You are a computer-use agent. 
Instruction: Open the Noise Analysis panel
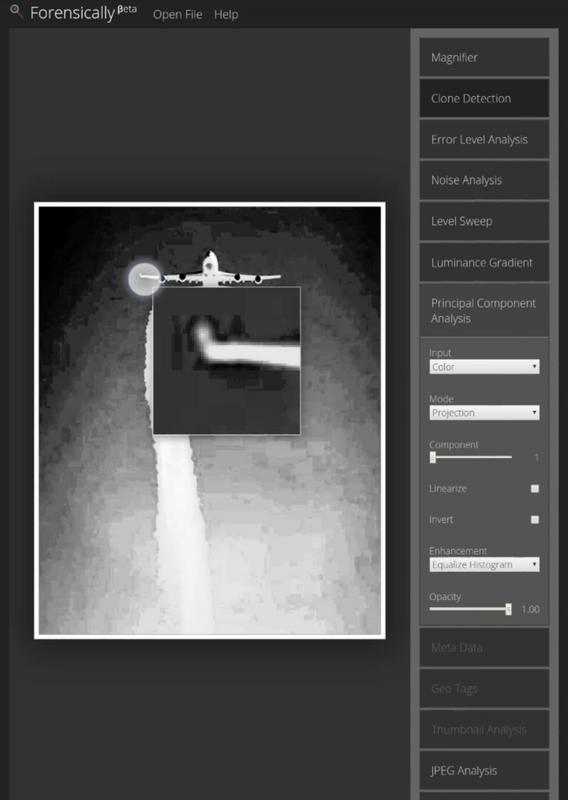(484, 180)
